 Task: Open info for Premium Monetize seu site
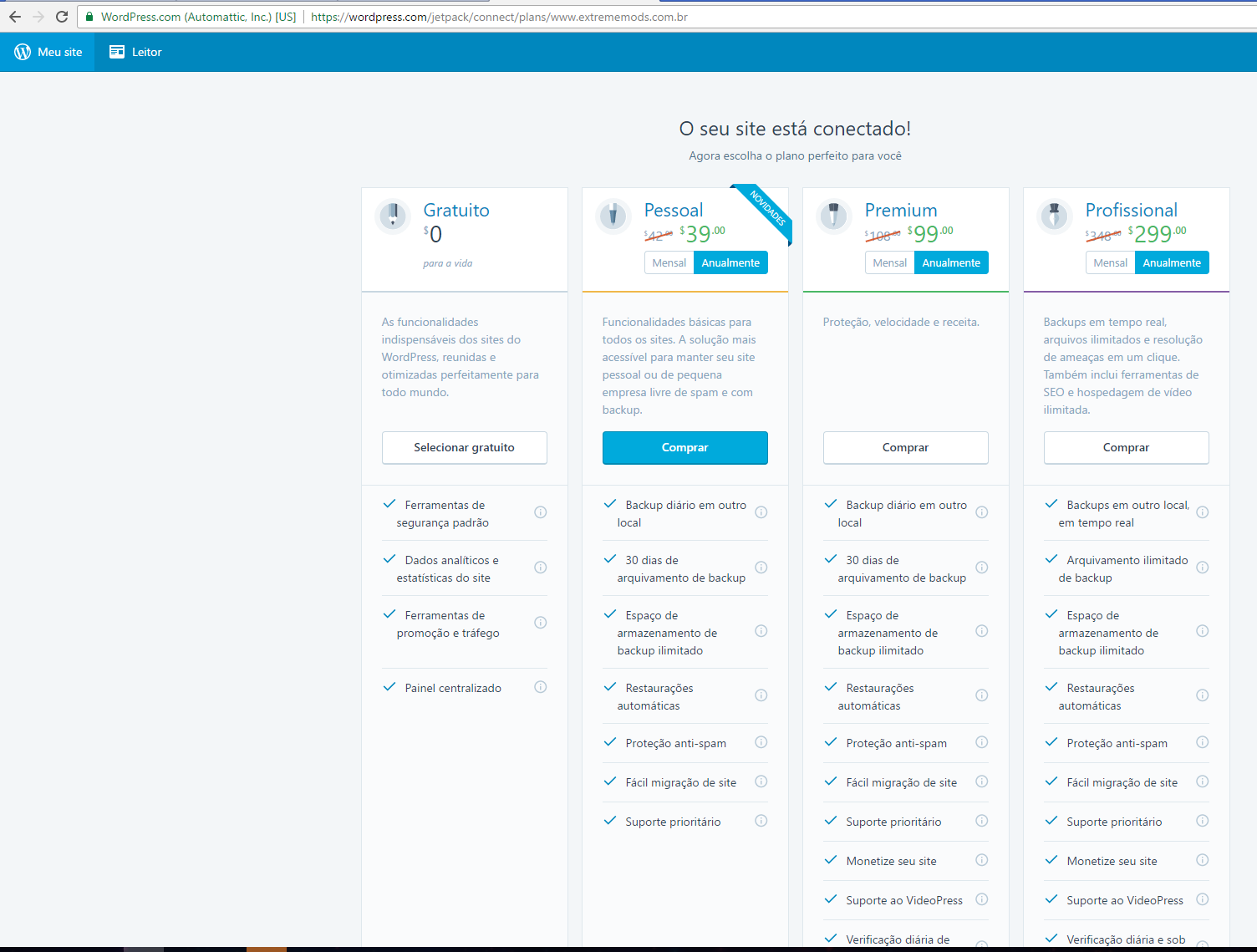pyautogui.click(x=982, y=860)
